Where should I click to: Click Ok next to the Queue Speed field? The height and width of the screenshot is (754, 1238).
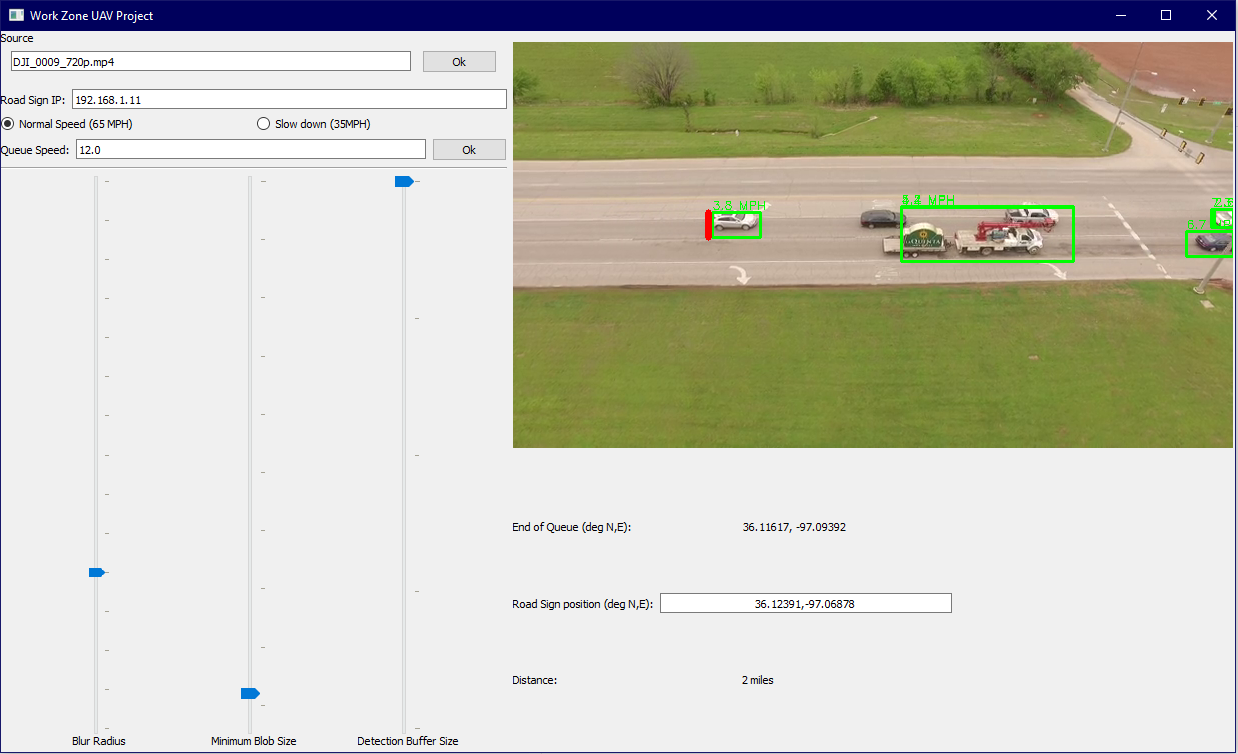pyautogui.click(x=469, y=149)
